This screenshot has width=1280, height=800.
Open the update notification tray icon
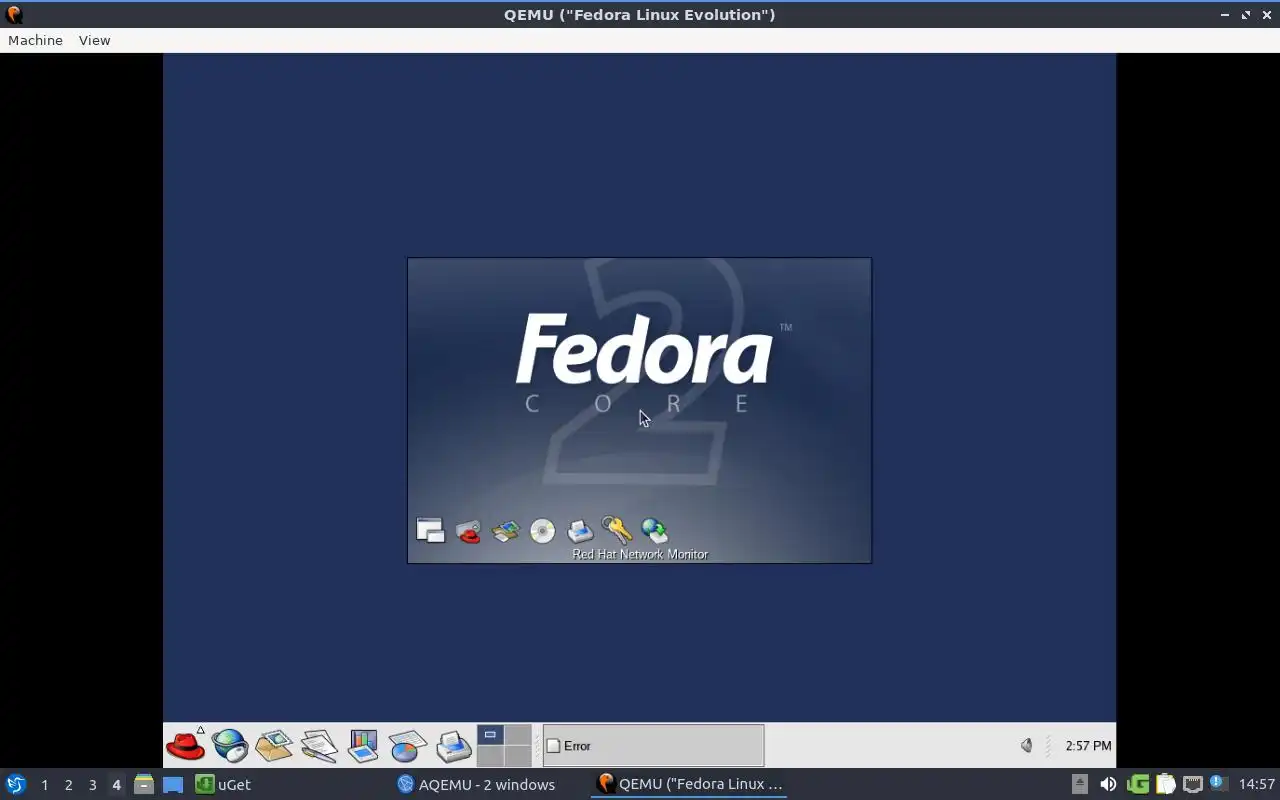click(x=1218, y=783)
